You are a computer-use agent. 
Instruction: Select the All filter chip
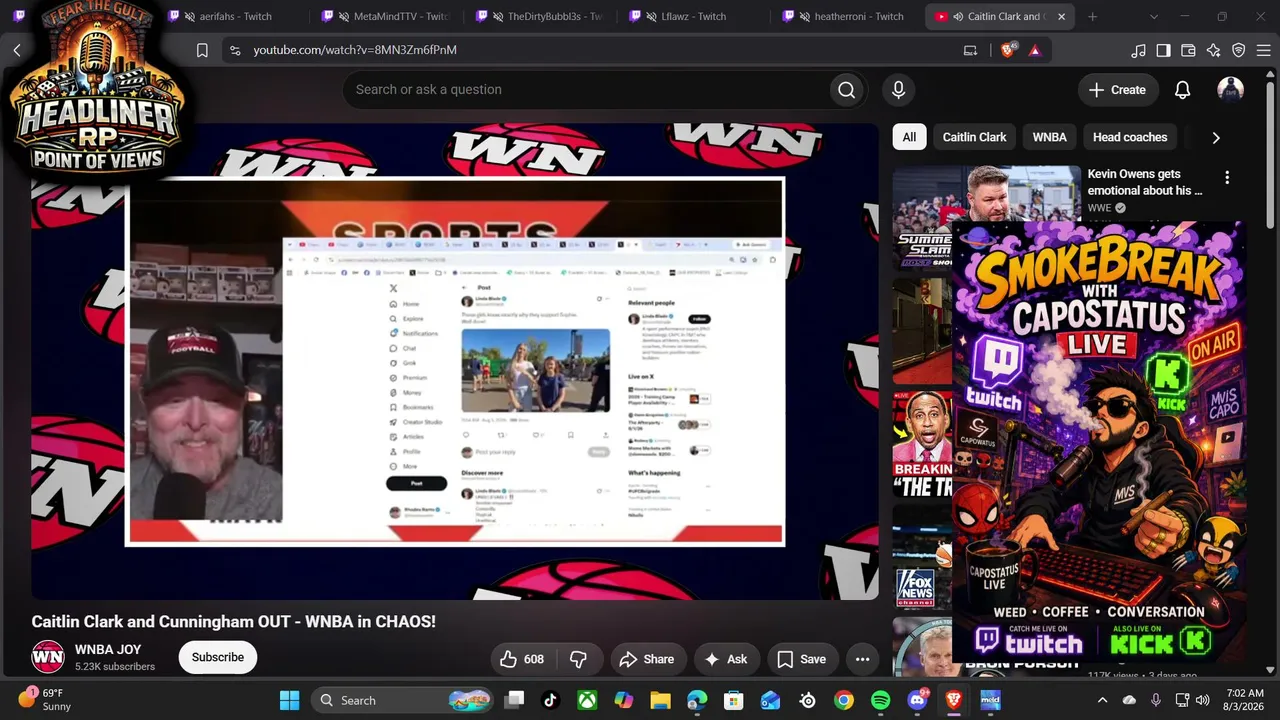909,137
